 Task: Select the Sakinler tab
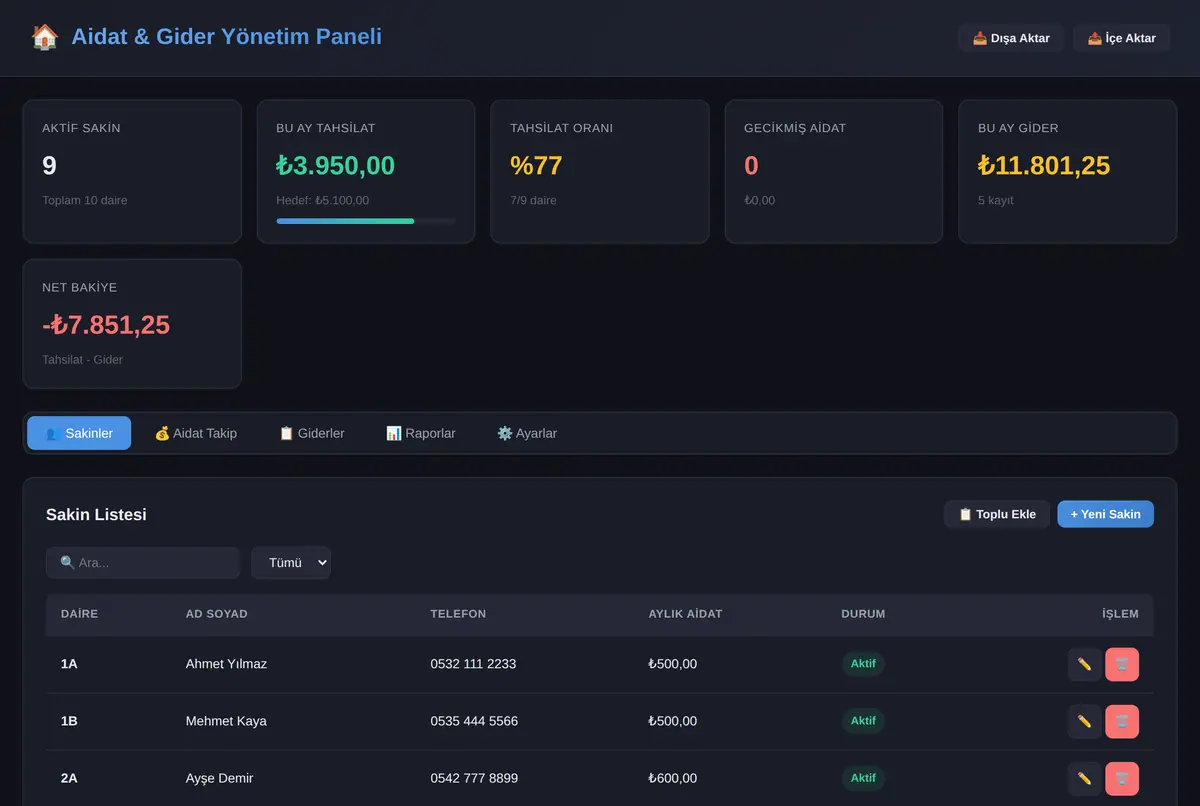[79, 433]
